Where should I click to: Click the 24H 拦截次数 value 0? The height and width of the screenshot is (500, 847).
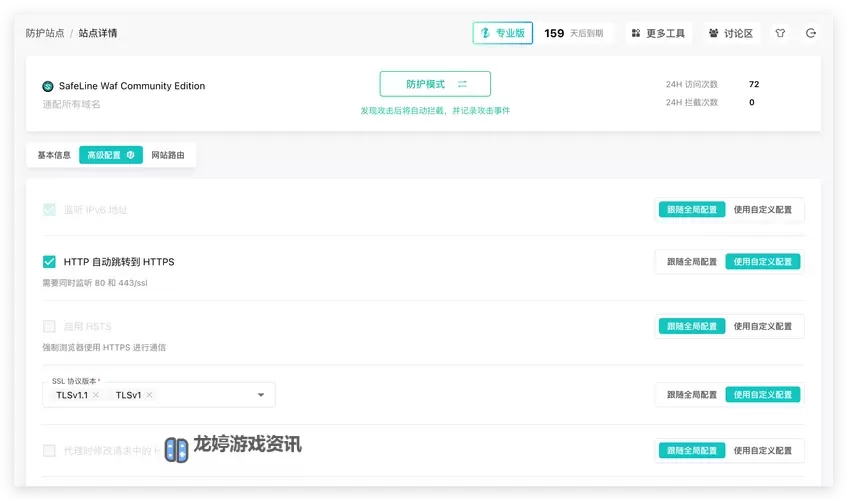point(751,102)
